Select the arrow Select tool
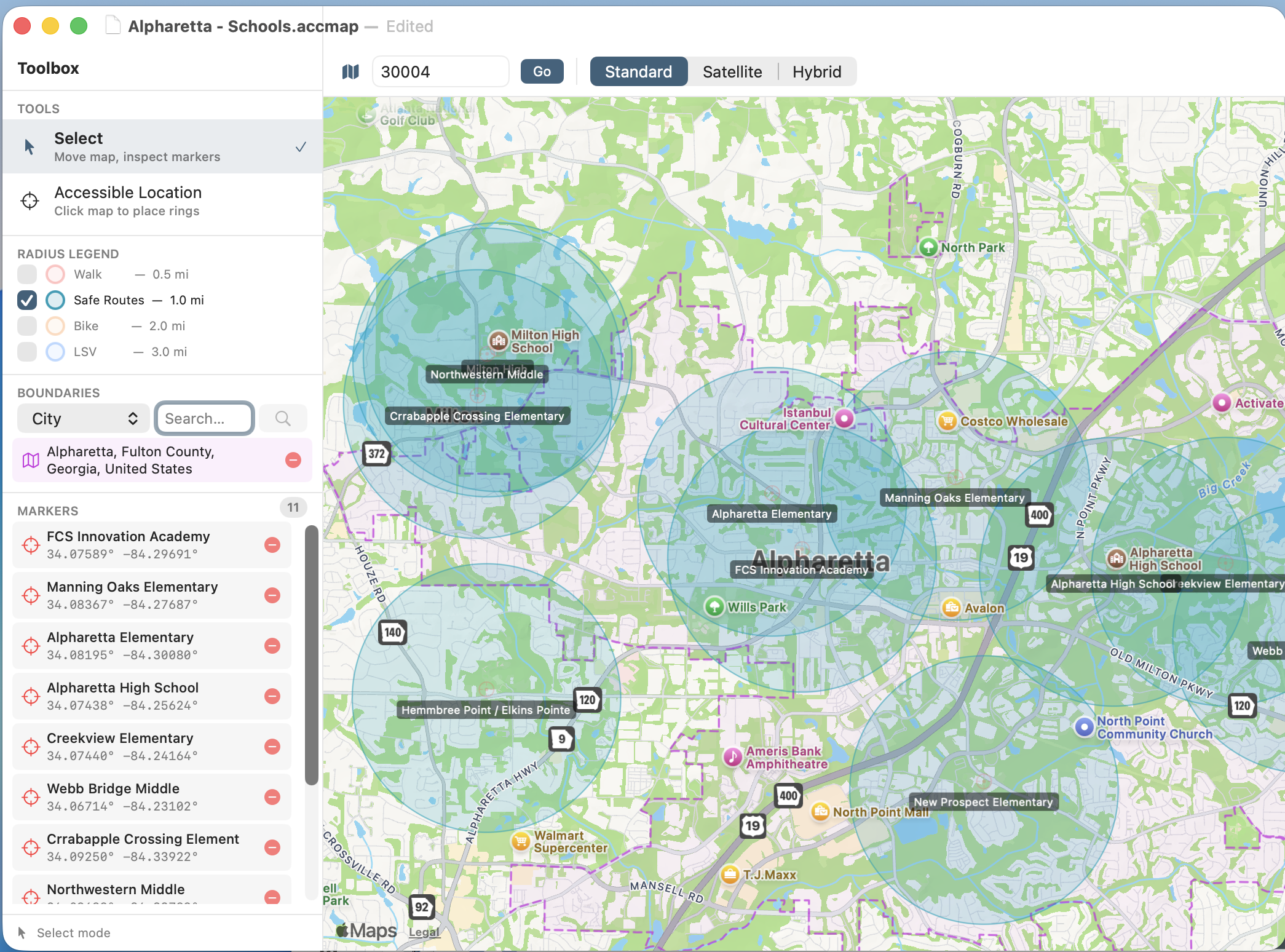The image size is (1285, 952). point(162,146)
